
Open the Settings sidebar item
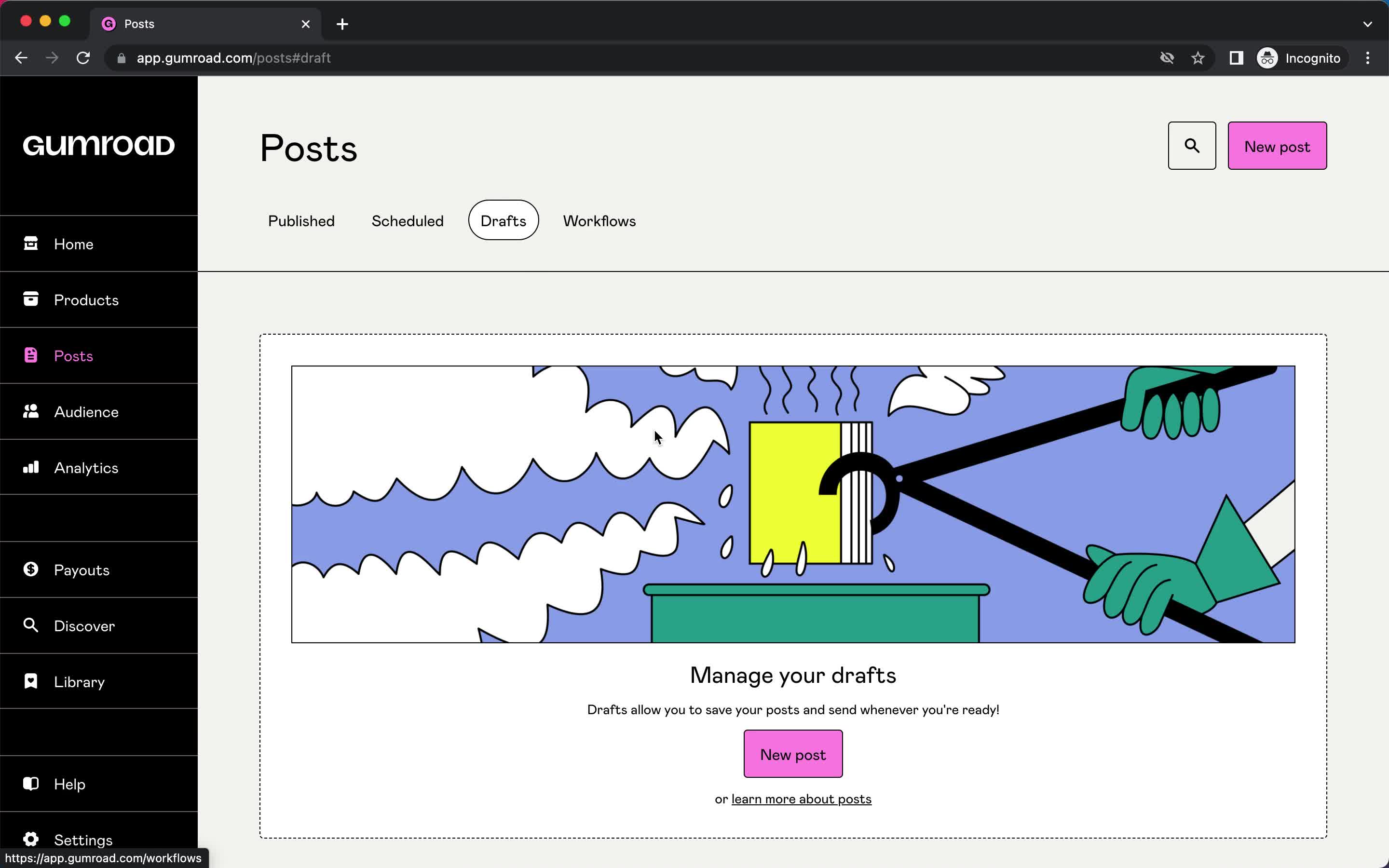point(83,839)
